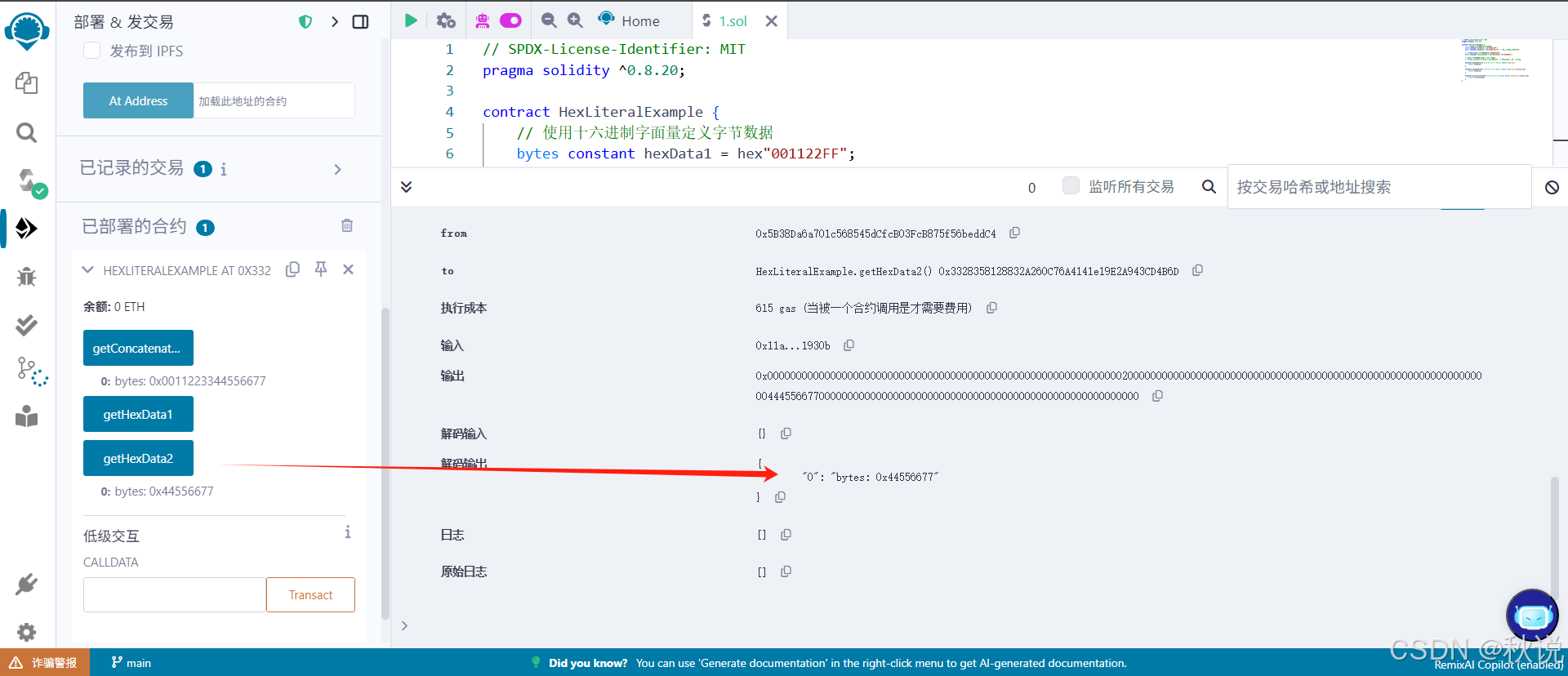Open the Plugin Manager plug icon
The width and height of the screenshot is (1568, 676).
[27, 585]
